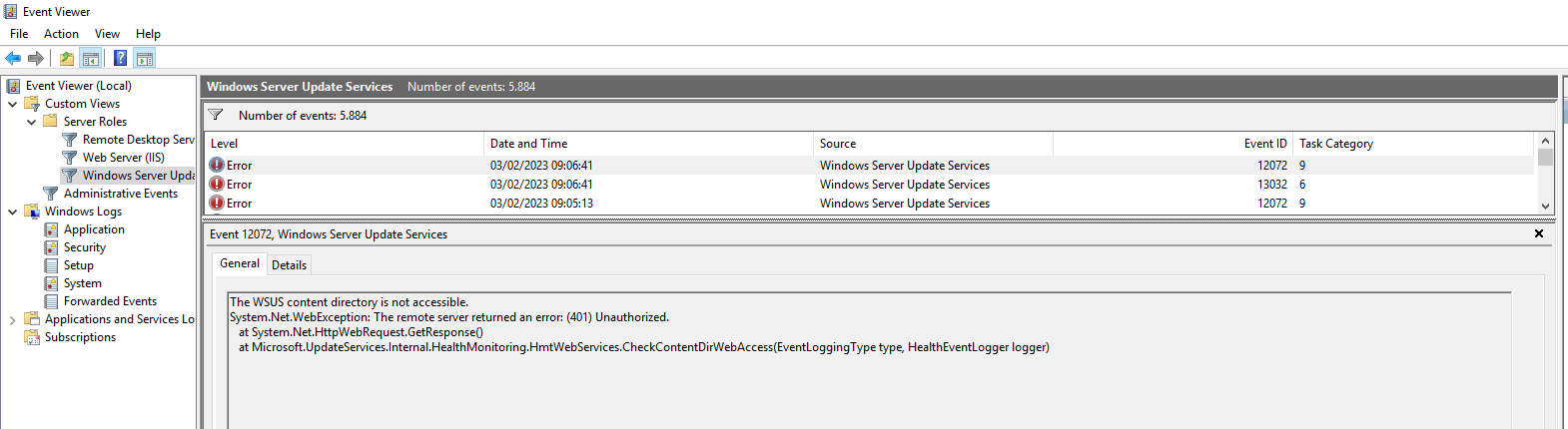Screen dimensions: 1568x429
Task: Sort events by Source column header
Action: pos(934,144)
